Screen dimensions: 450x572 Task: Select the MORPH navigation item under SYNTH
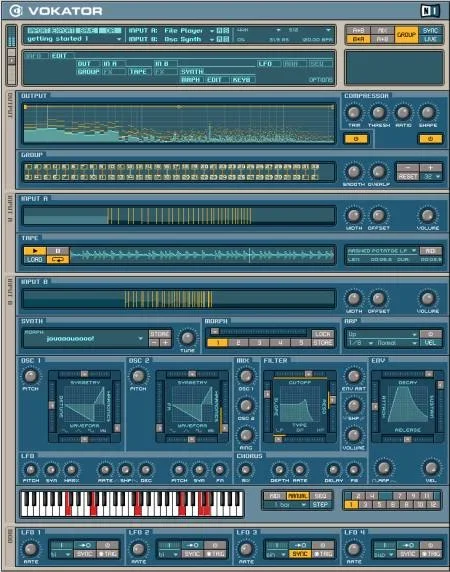(x=191, y=80)
